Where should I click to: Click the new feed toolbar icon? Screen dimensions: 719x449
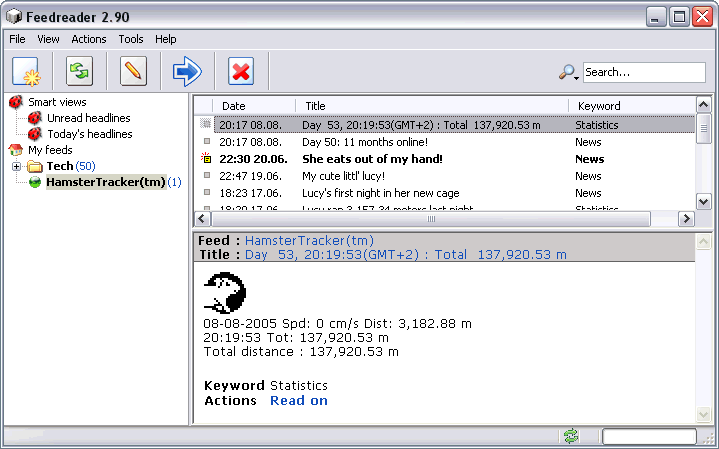click(26, 72)
